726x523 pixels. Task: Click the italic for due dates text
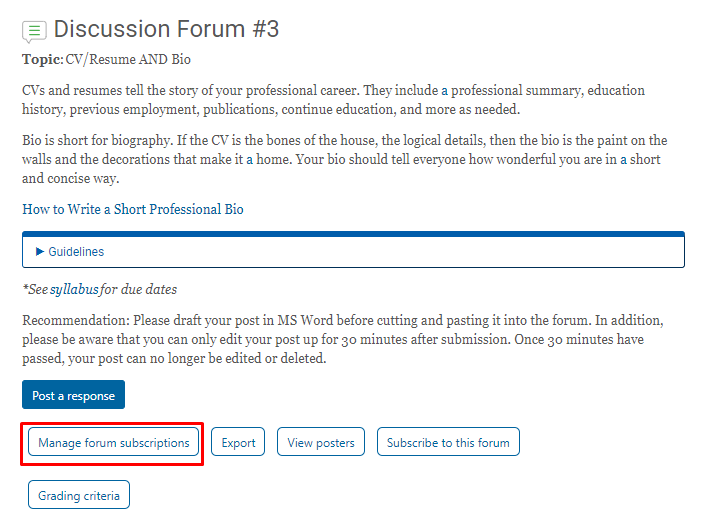pyautogui.click(x=138, y=290)
